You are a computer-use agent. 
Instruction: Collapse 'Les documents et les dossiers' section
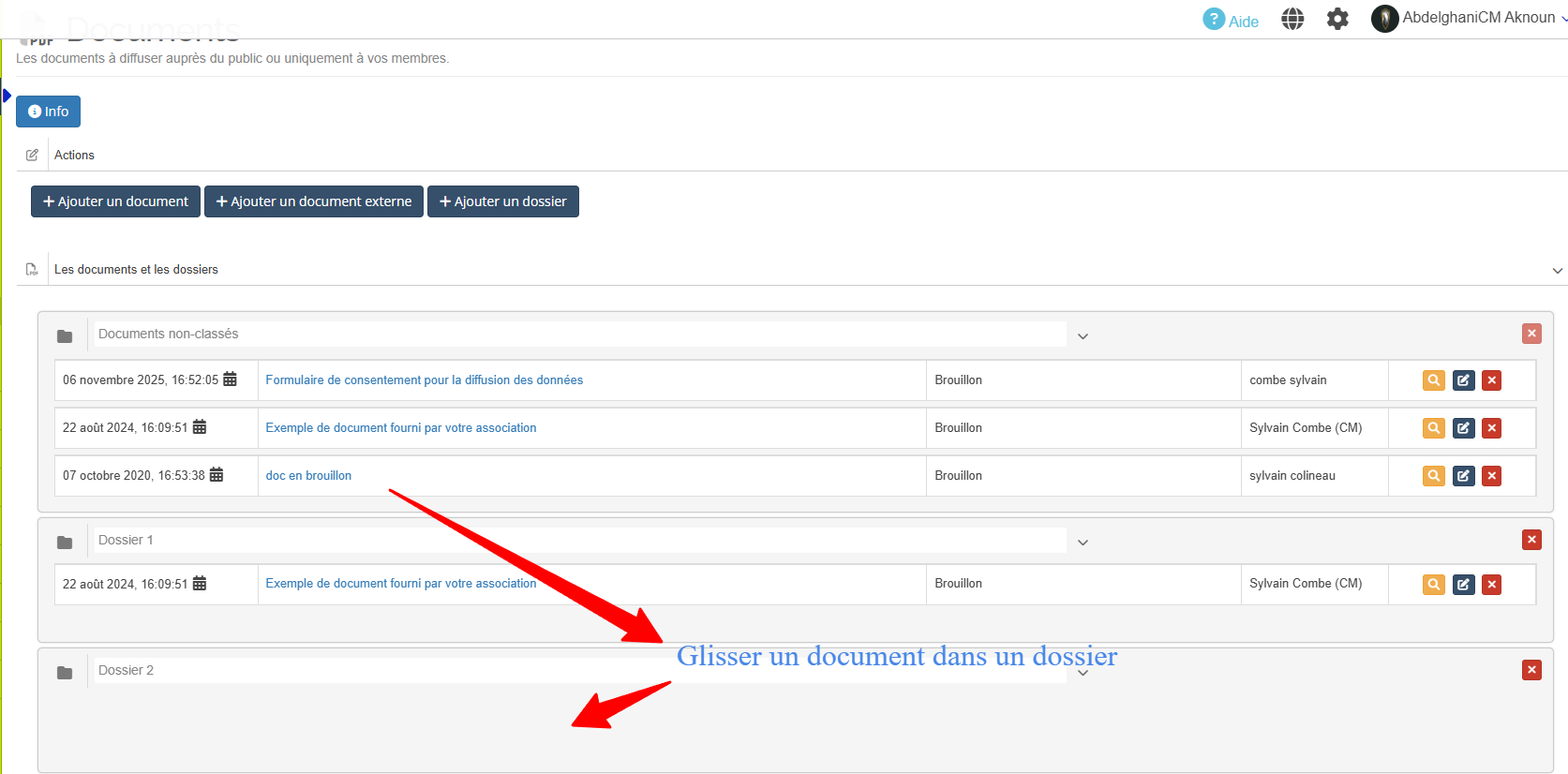(1557, 271)
